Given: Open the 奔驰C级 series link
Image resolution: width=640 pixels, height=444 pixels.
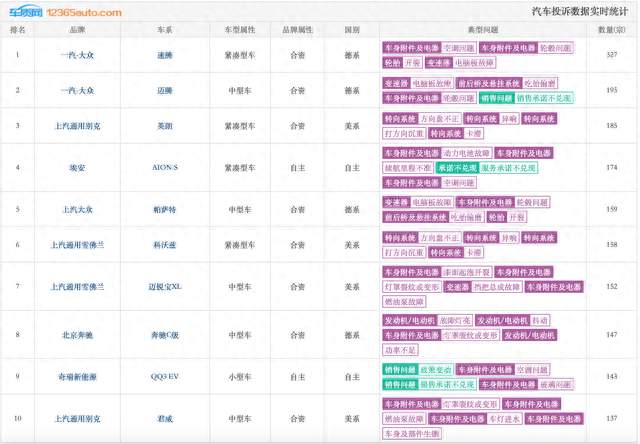Looking at the screenshot, I should [164, 335].
